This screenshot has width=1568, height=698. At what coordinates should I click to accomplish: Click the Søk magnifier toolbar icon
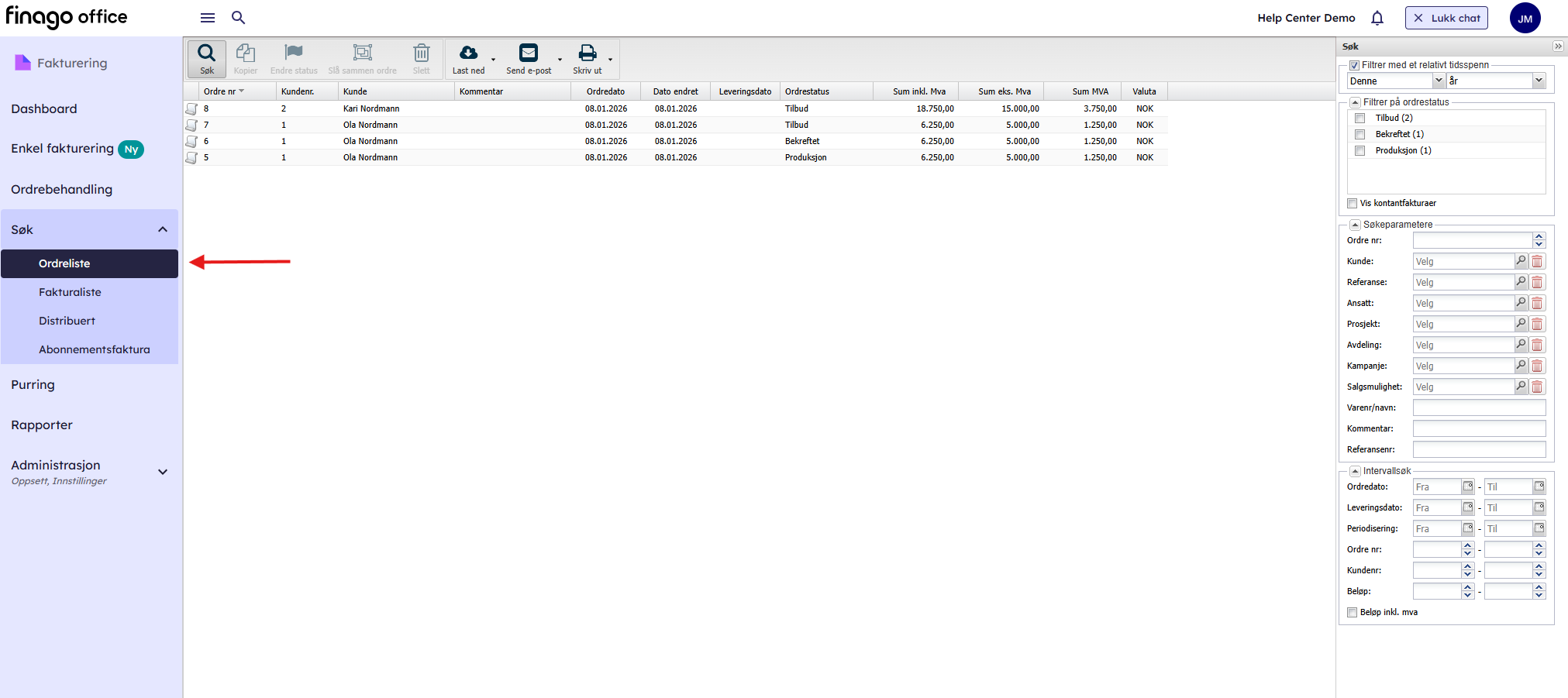[x=206, y=53]
